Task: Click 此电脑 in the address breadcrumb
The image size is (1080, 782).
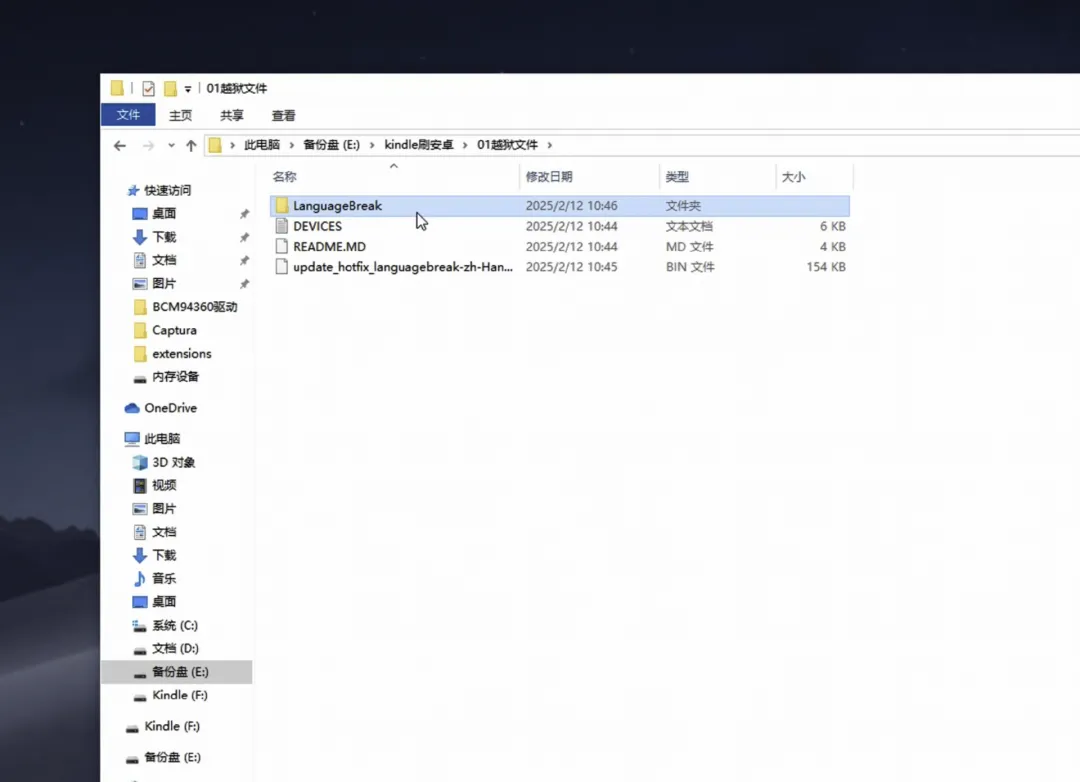Action: coord(262,145)
